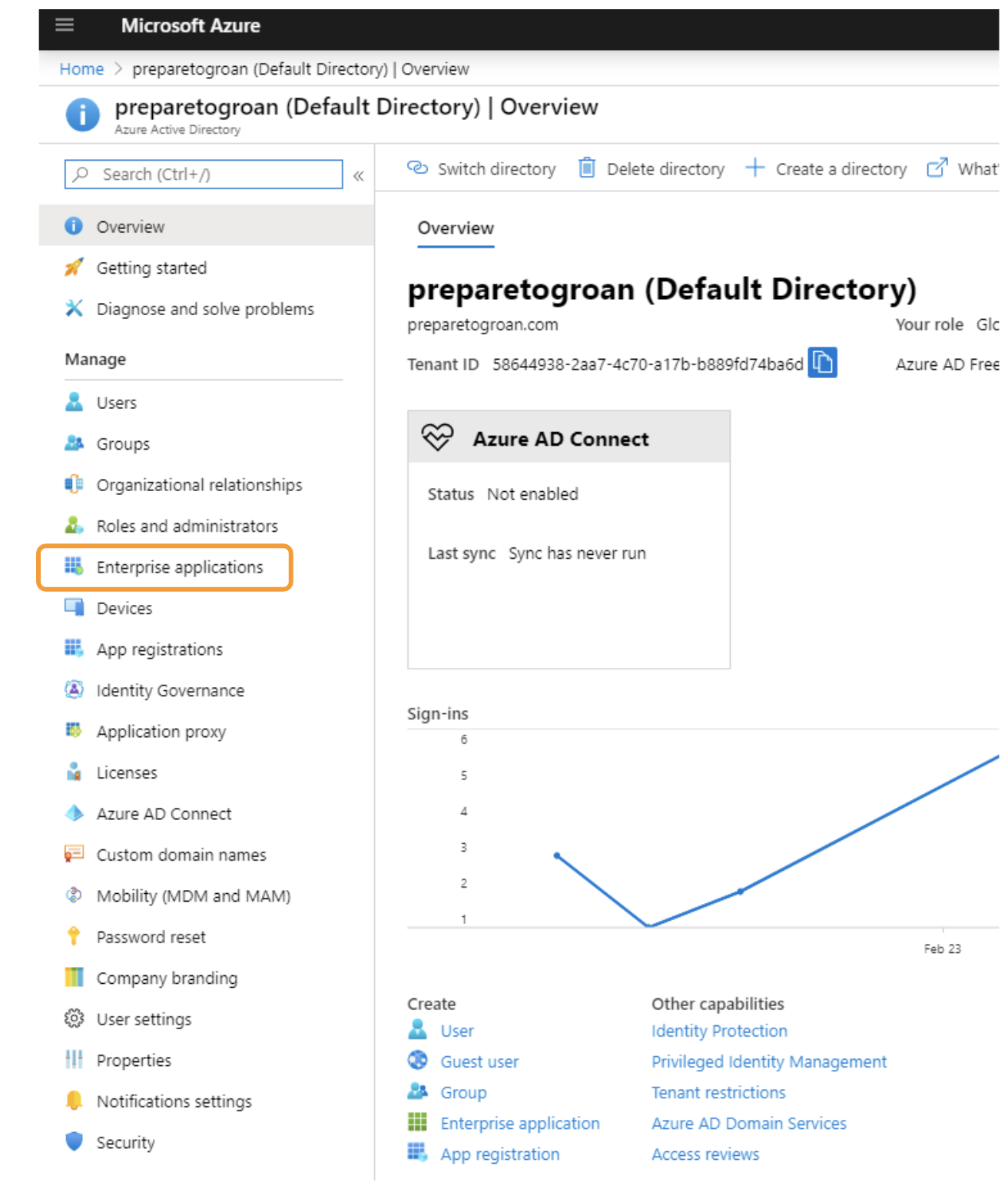1008x1199 pixels.
Task: Click Delete directory in toolbar
Action: (x=652, y=168)
